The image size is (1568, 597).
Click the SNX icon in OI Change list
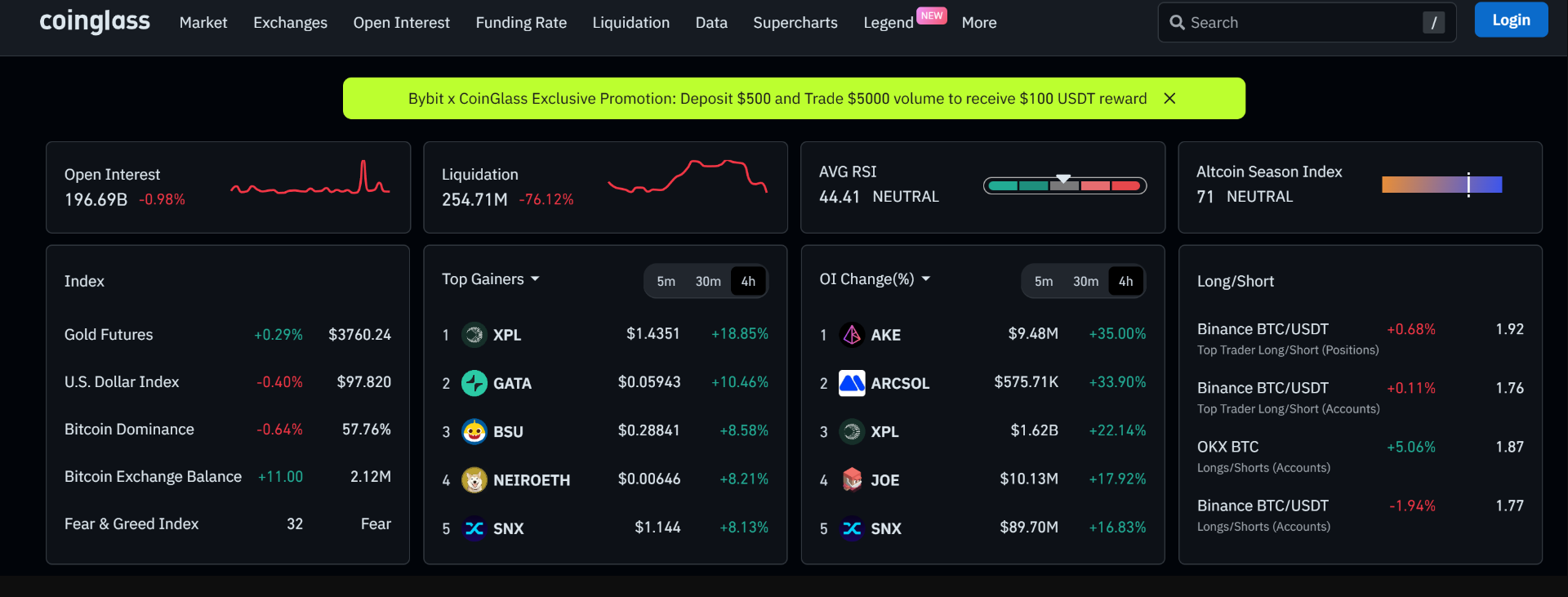[x=852, y=528]
